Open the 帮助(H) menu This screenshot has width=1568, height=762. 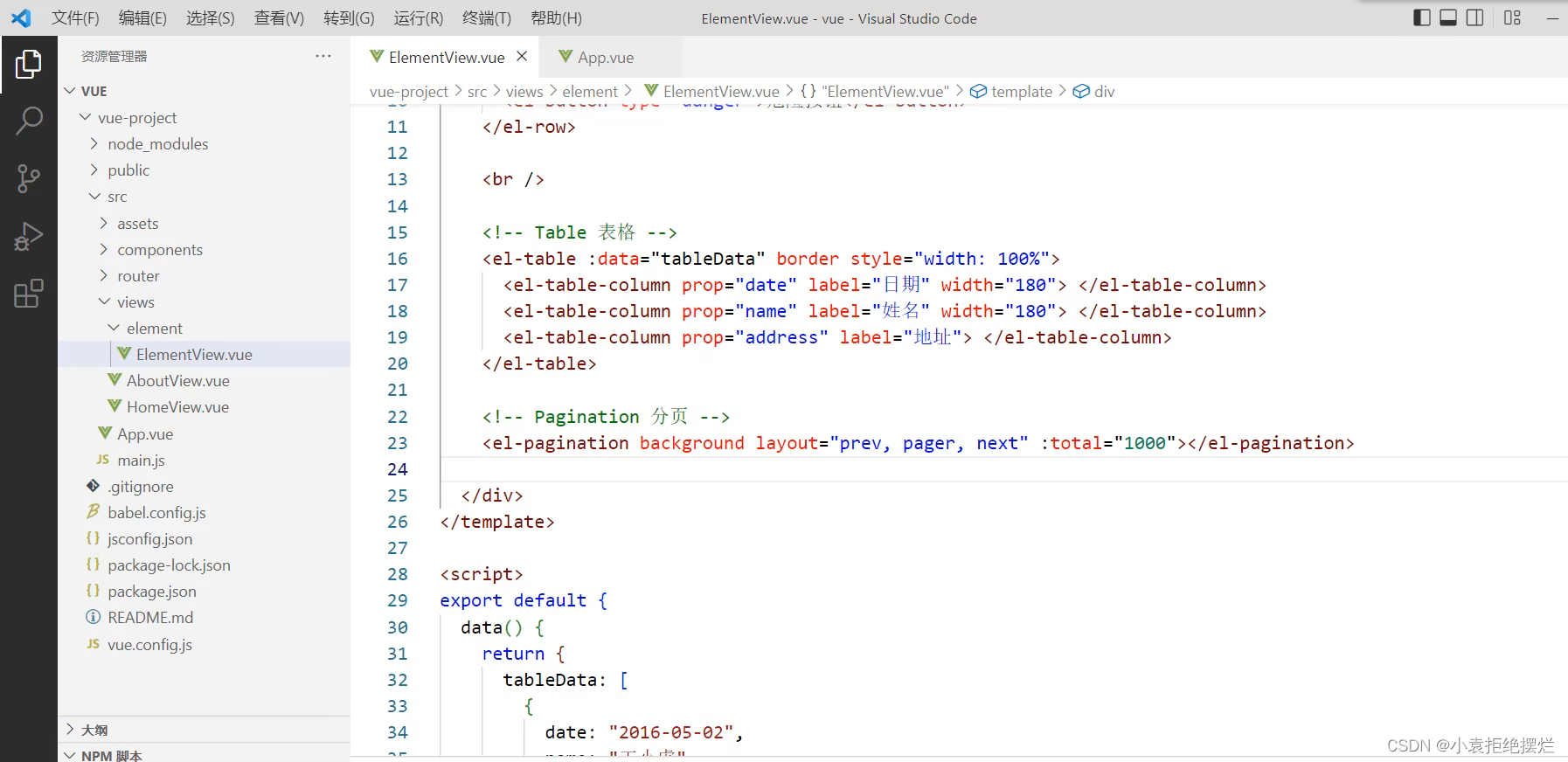(556, 18)
